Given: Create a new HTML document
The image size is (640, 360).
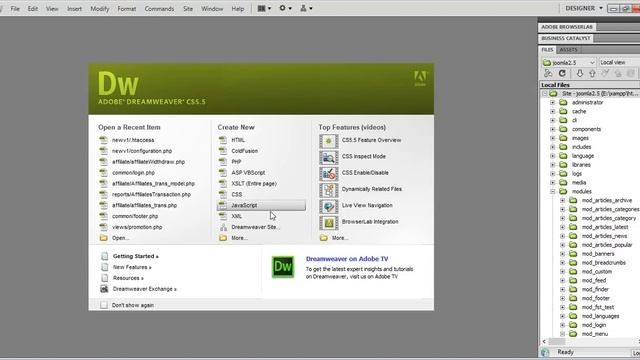Looking at the screenshot, I should pos(238,140).
